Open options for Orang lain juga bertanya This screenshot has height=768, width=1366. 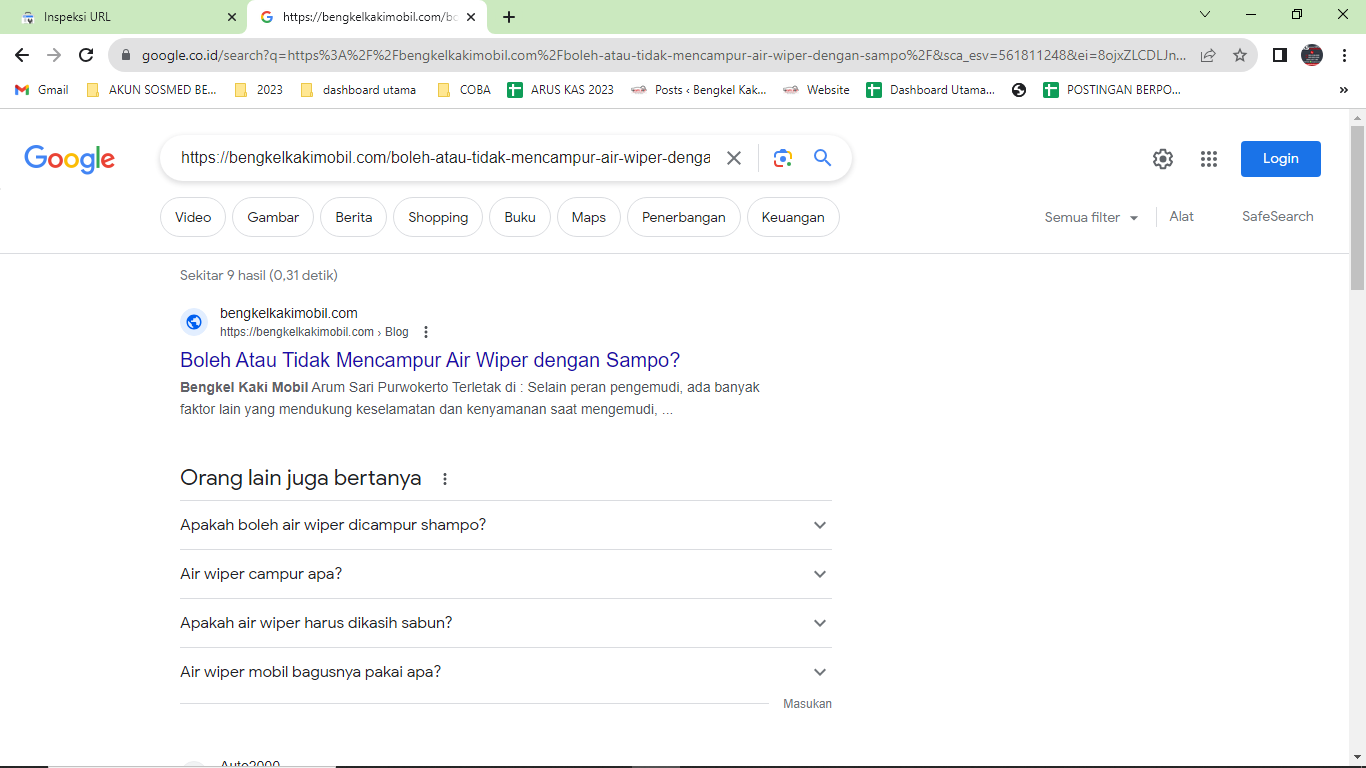[445, 479]
